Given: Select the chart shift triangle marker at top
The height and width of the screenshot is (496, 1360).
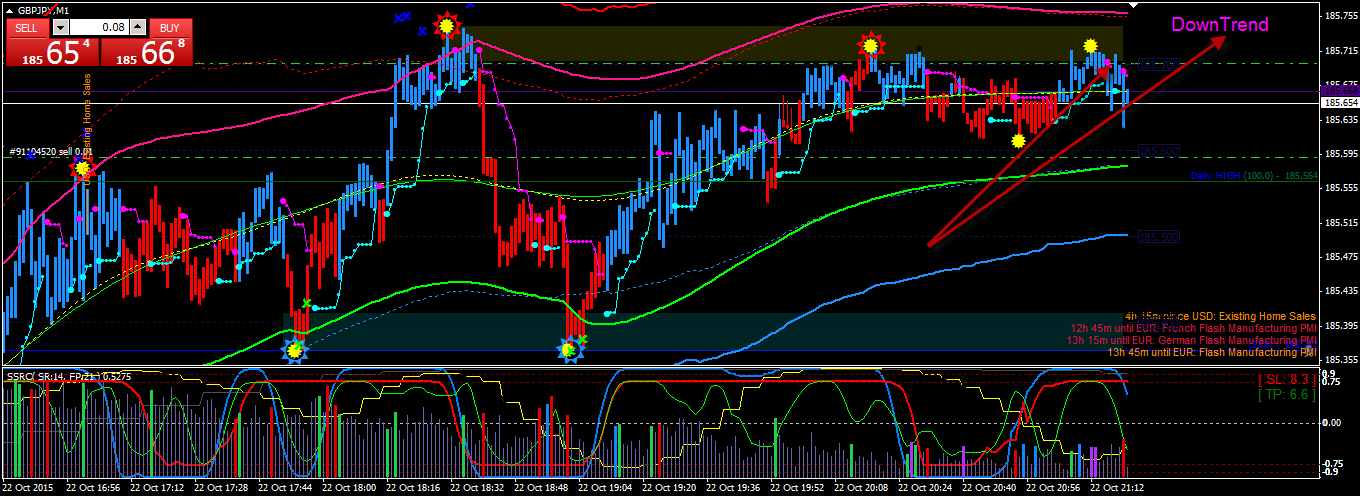Looking at the screenshot, I should 1132,6.
